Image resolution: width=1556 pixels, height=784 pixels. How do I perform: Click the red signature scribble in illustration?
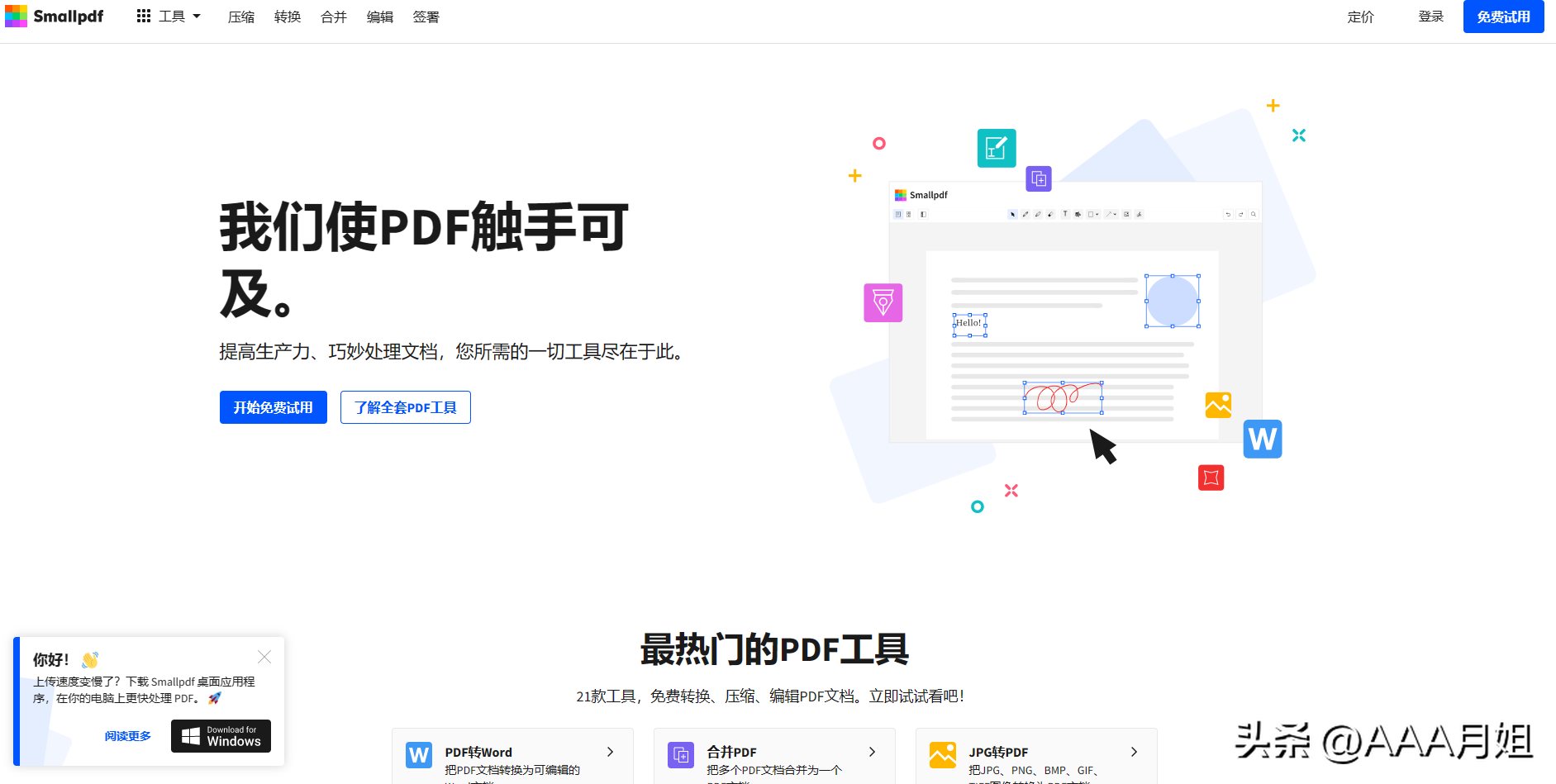(x=1063, y=397)
